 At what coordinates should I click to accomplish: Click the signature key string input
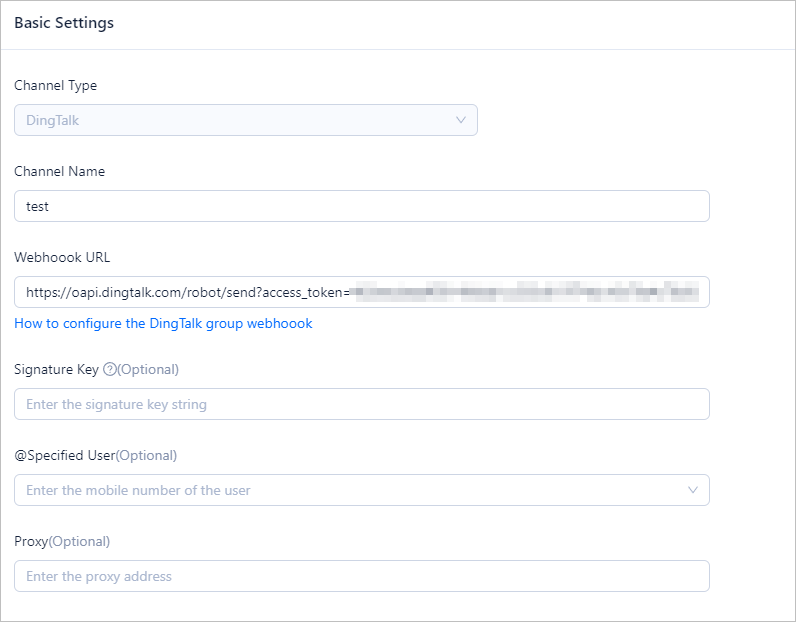pos(361,404)
